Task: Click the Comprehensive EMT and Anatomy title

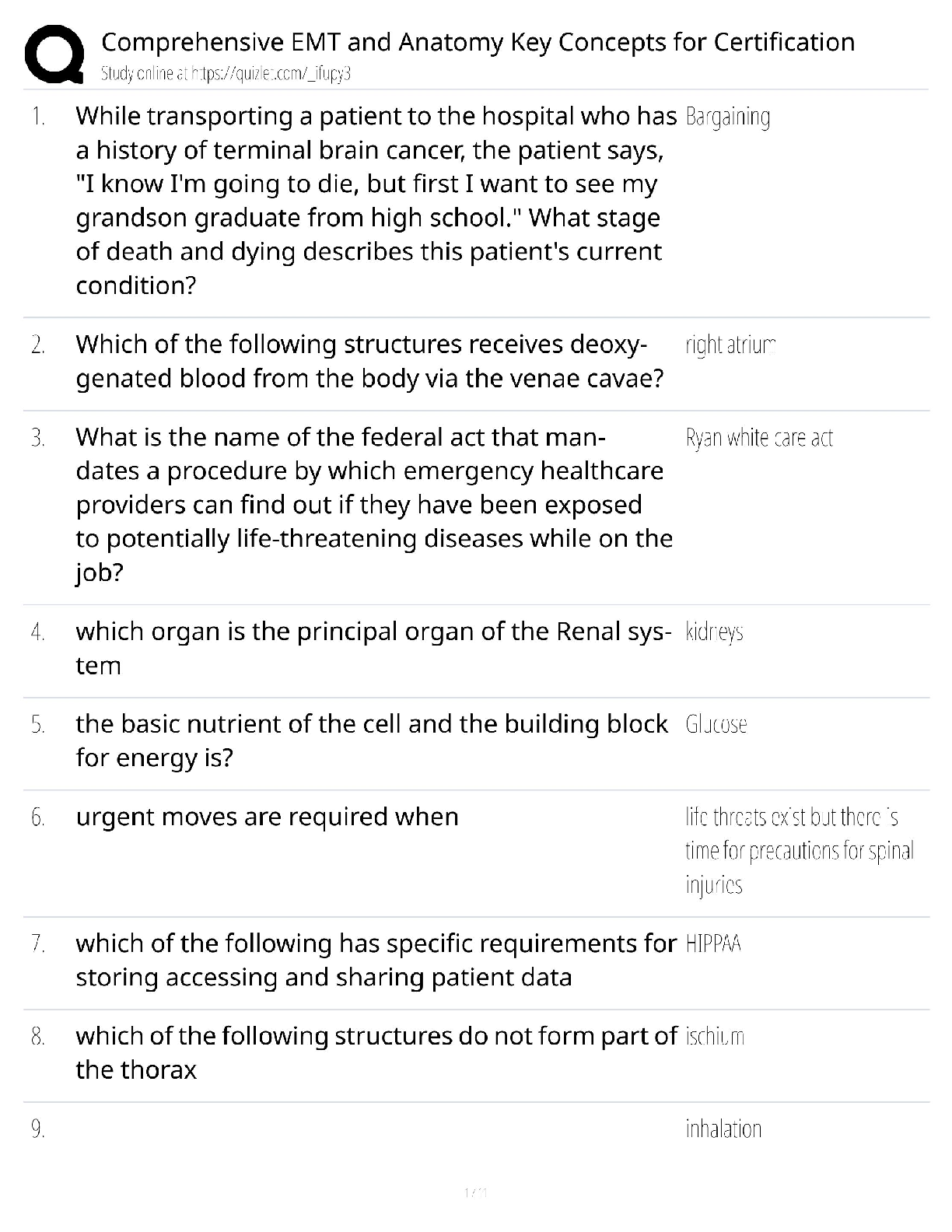Action: coord(478,42)
